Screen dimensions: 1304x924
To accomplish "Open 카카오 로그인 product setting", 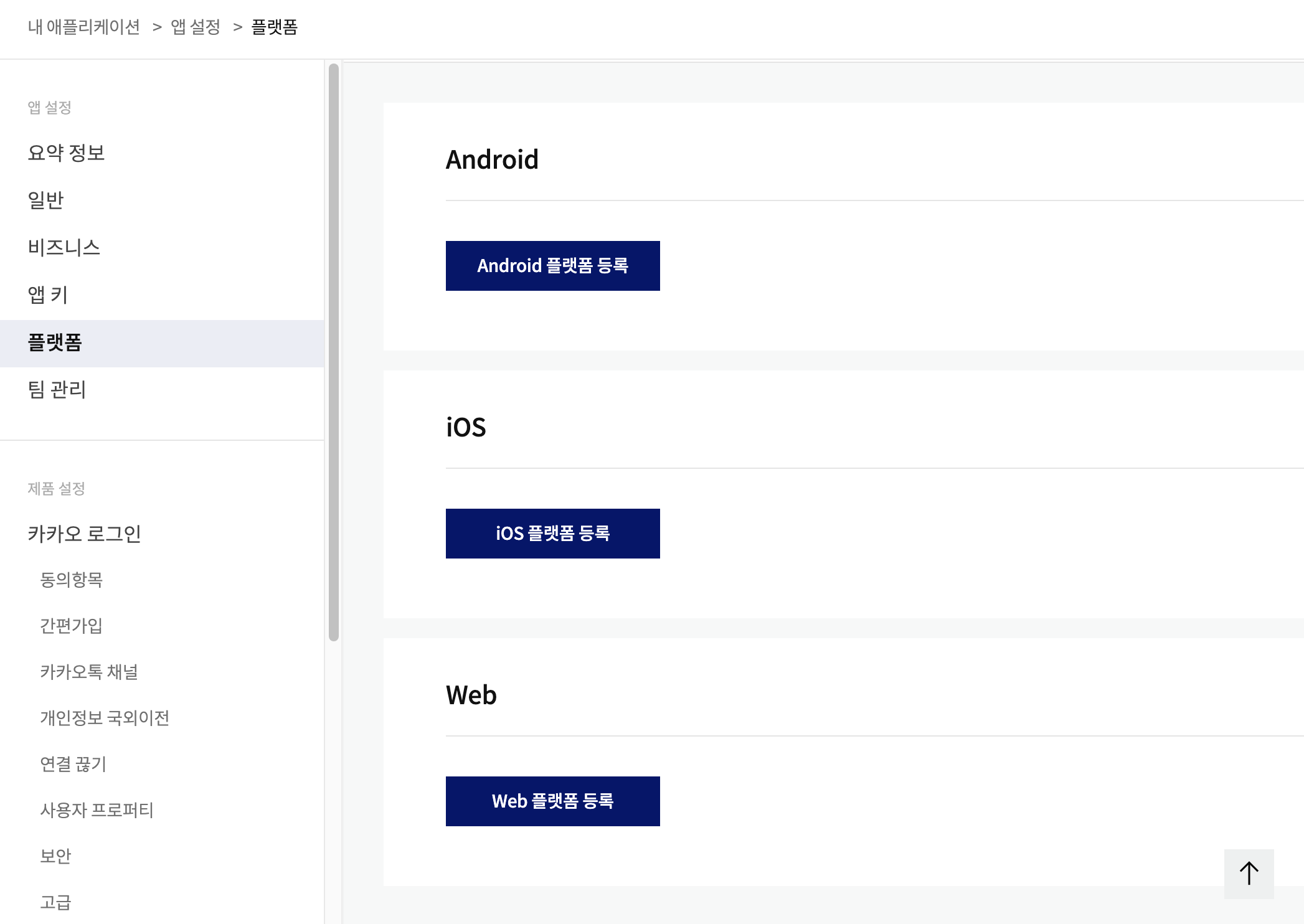I will [x=84, y=534].
